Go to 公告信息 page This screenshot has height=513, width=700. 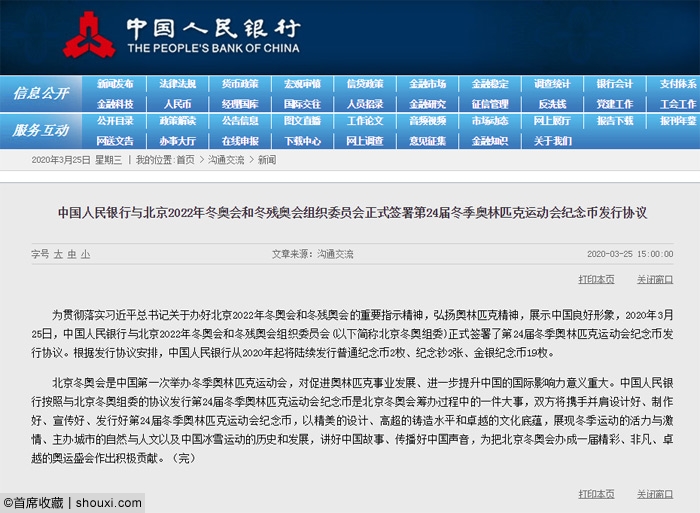click(x=240, y=121)
